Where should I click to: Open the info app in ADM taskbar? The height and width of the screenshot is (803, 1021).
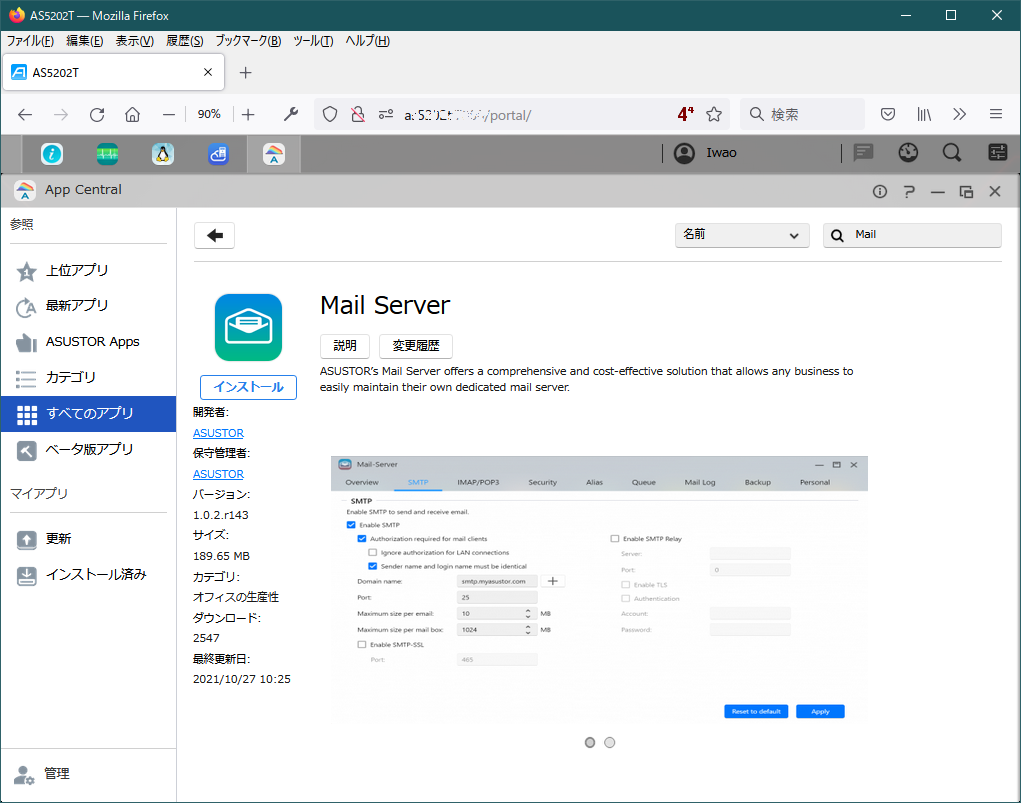[52, 154]
